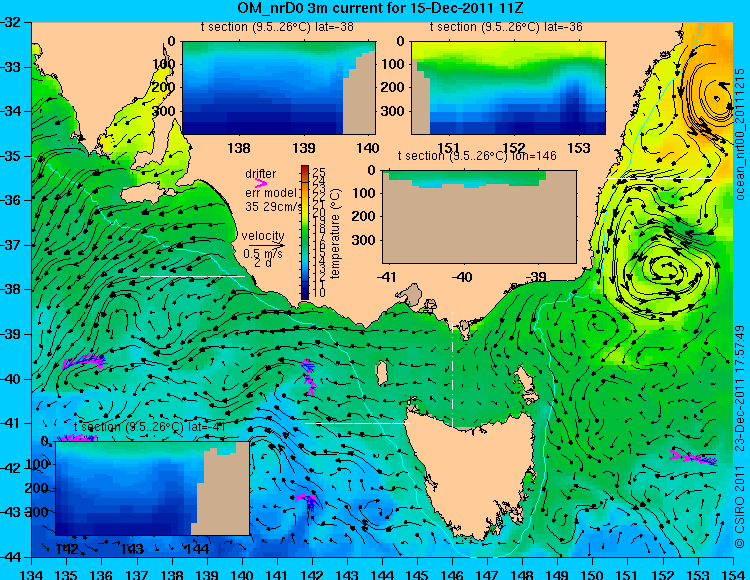Image resolution: width=750 pixels, height=580 pixels.
Task: Select the 'drifter' legend label
Action: (261, 174)
